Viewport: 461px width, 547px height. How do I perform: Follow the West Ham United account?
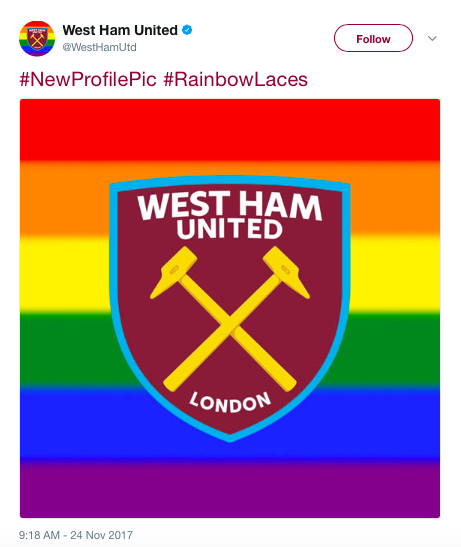[373, 38]
